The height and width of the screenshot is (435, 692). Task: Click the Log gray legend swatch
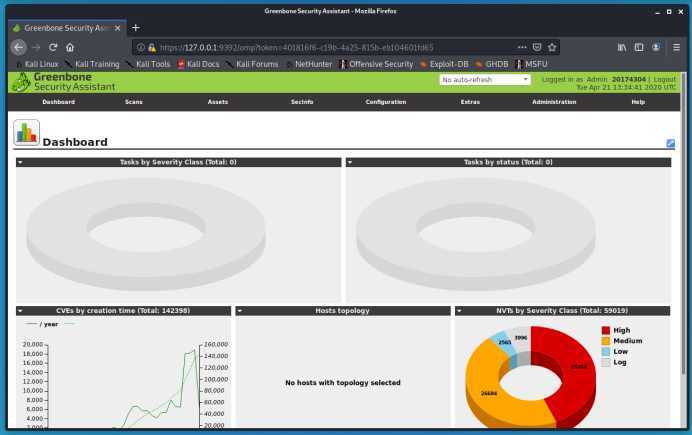[606, 362]
